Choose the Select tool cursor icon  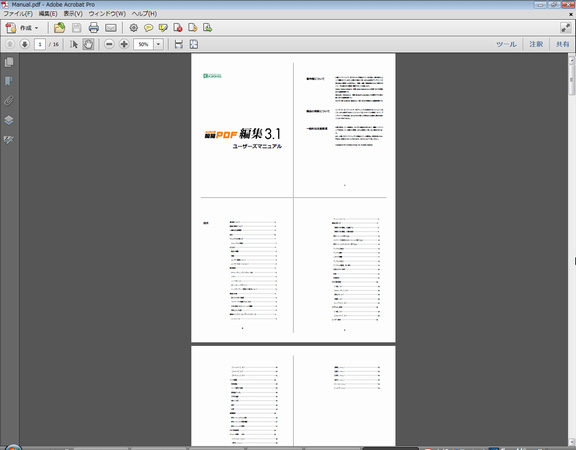(x=74, y=44)
